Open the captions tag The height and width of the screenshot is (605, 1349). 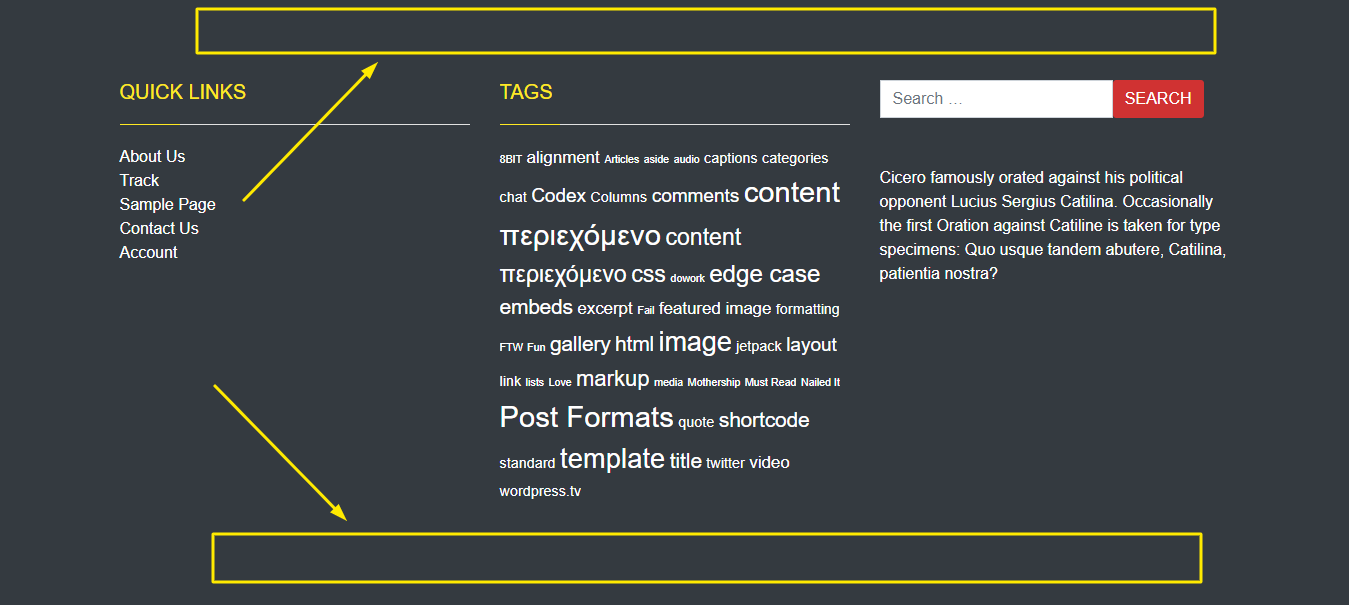tap(730, 158)
